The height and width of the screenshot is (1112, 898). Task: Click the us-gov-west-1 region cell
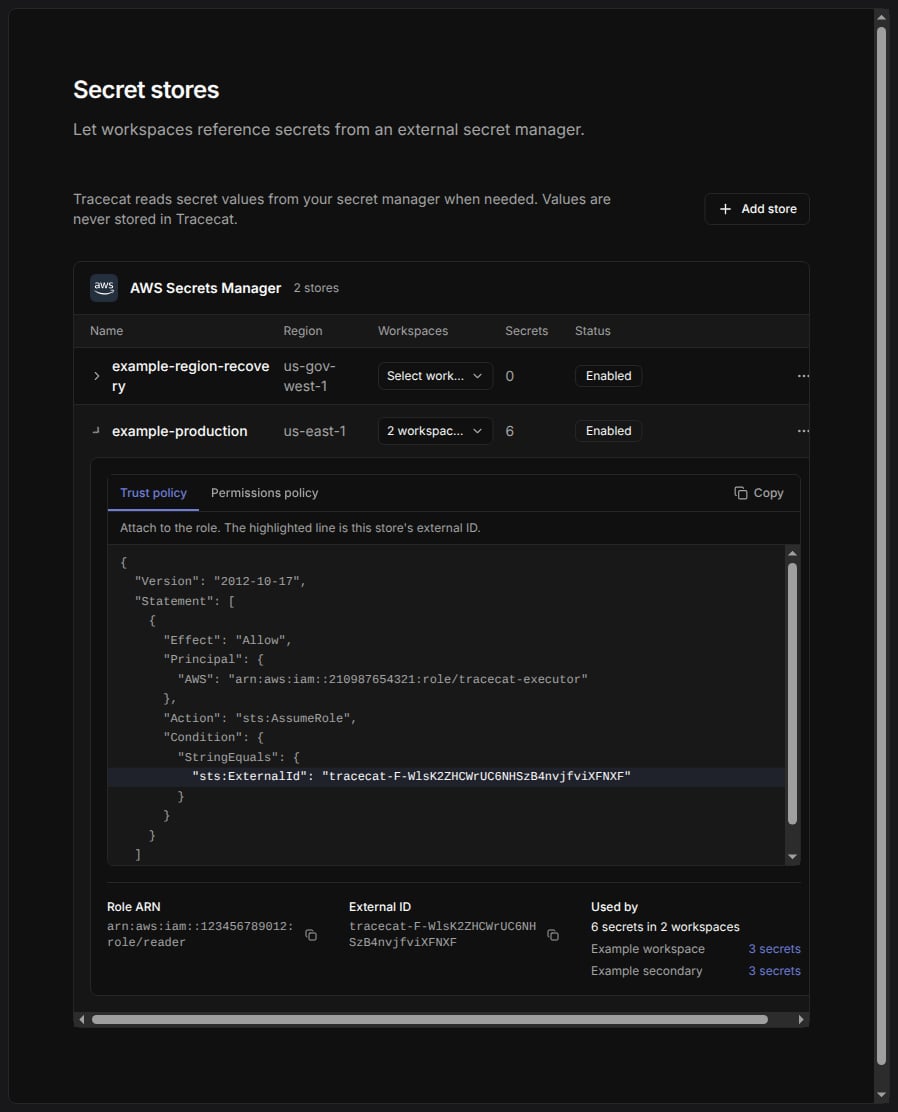tap(309, 376)
